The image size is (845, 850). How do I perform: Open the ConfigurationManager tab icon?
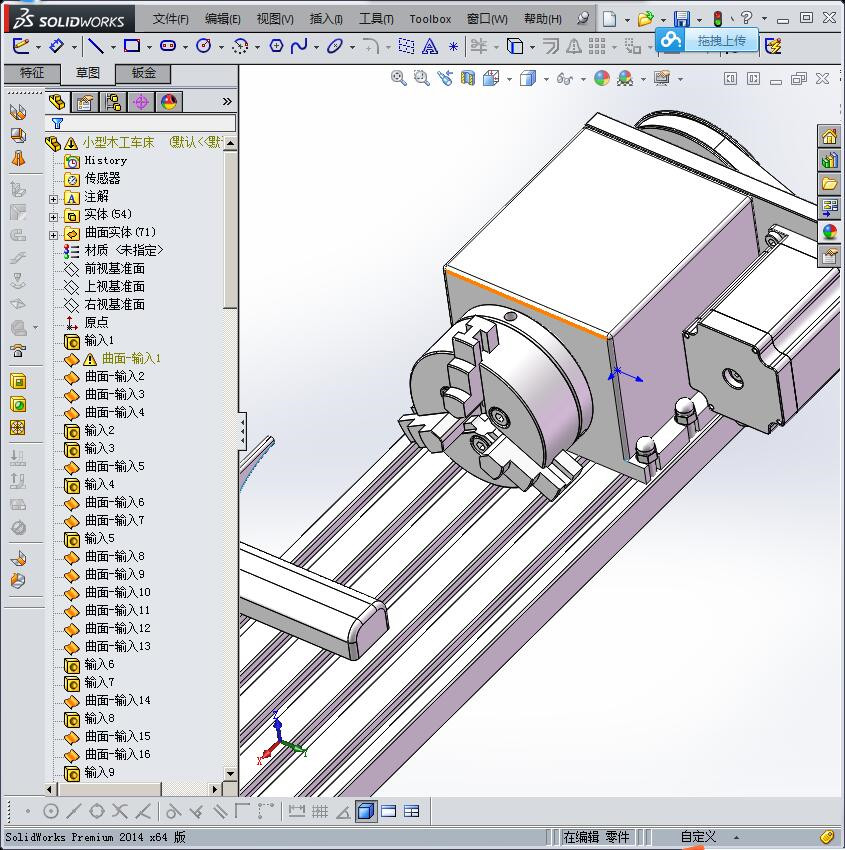(x=113, y=101)
